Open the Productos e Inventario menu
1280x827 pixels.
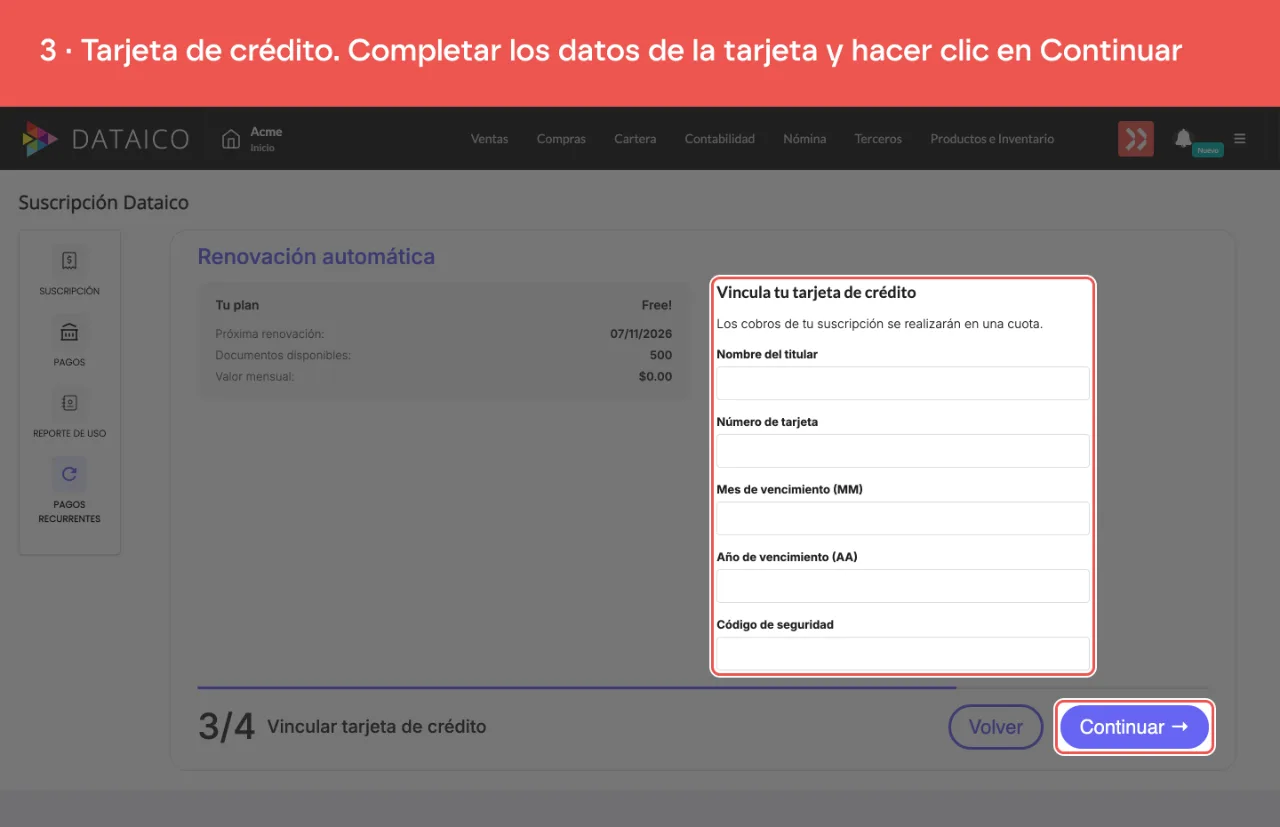[992, 139]
